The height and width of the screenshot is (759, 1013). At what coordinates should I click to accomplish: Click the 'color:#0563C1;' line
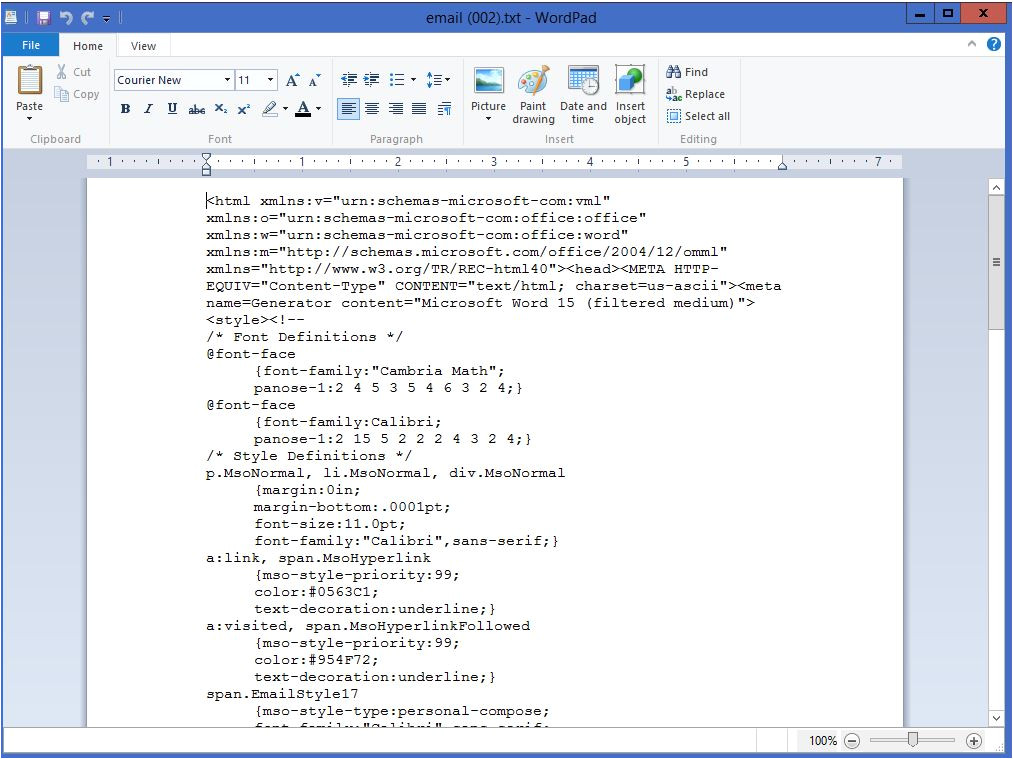point(317,592)
